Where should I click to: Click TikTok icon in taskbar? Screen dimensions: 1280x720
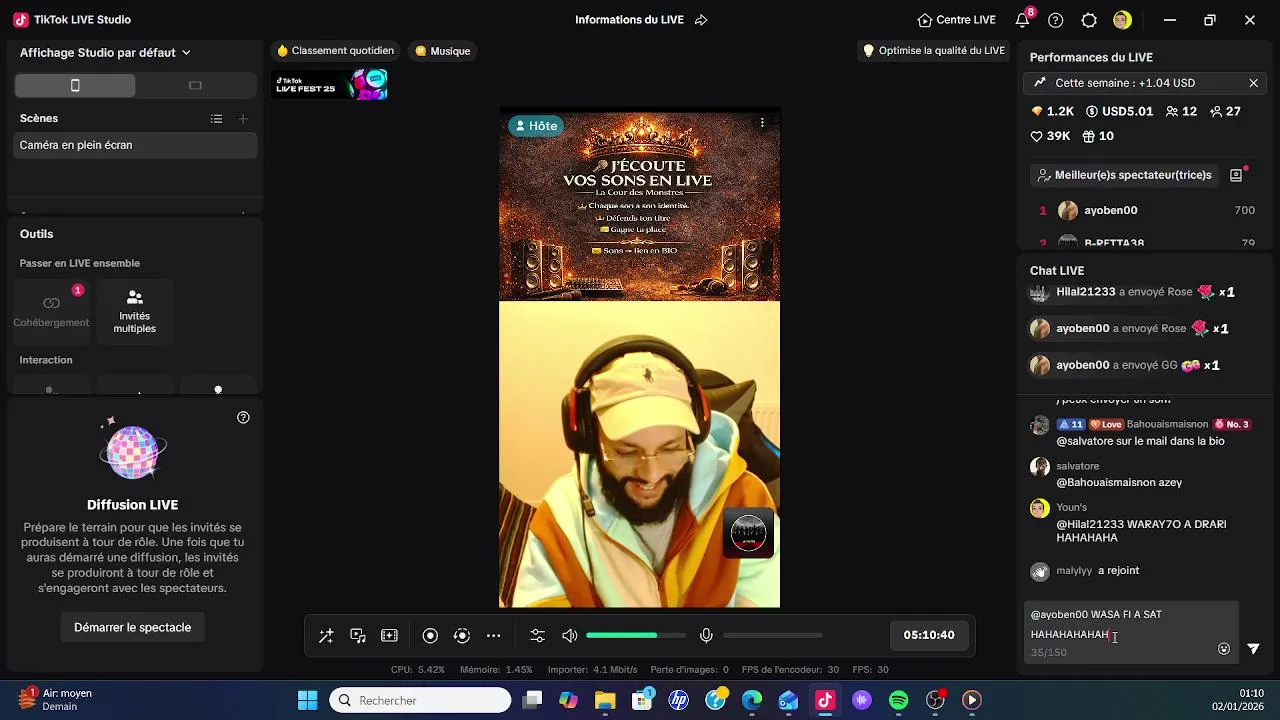click(825, 700)
